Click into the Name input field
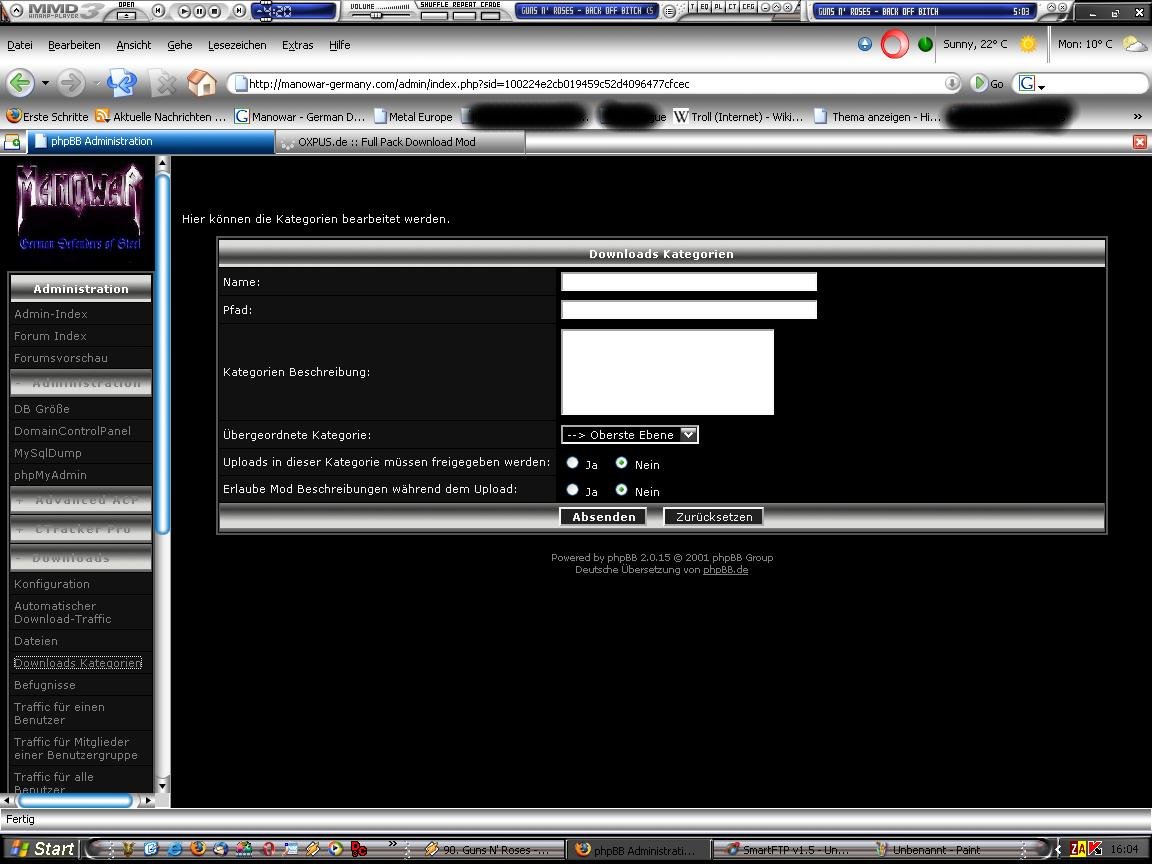Viewport: 1152px width, 864px height. [x=688, y=282]
